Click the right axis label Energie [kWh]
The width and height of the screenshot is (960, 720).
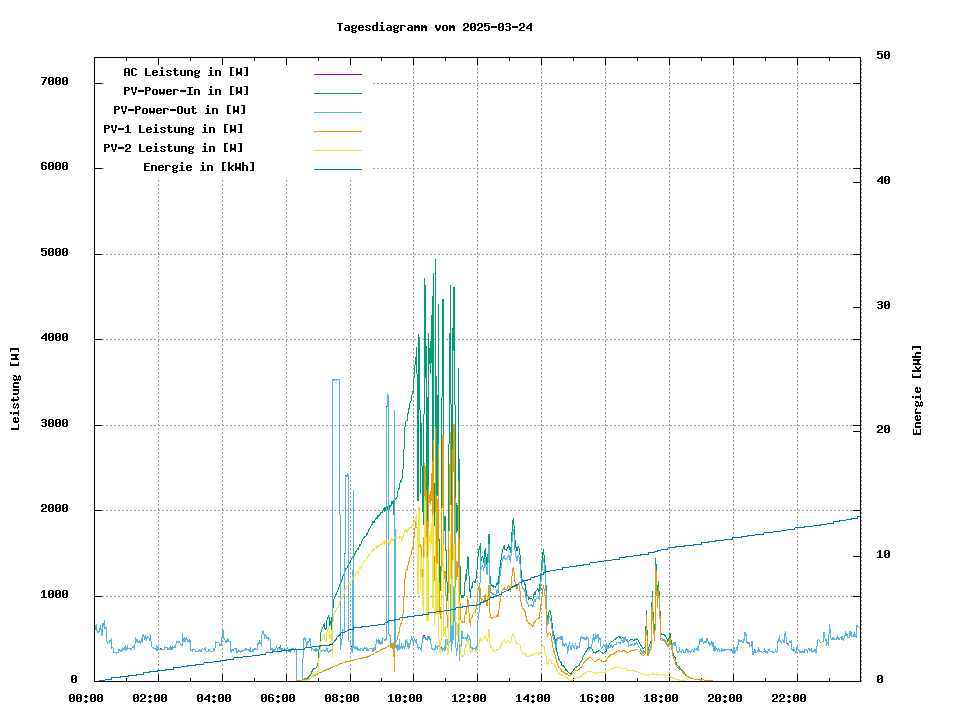coord(917,390)
